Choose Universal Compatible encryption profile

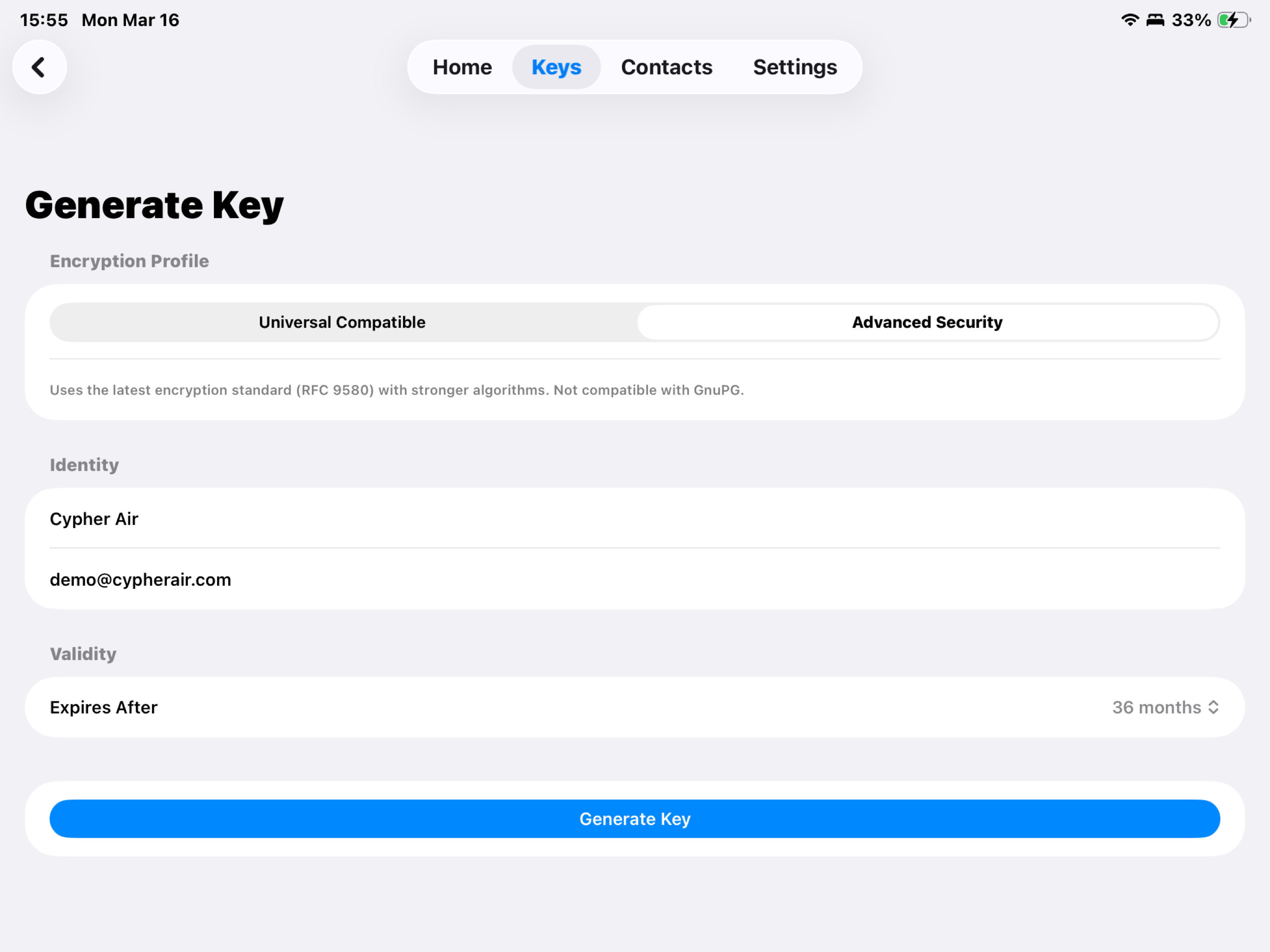point(342,322)
